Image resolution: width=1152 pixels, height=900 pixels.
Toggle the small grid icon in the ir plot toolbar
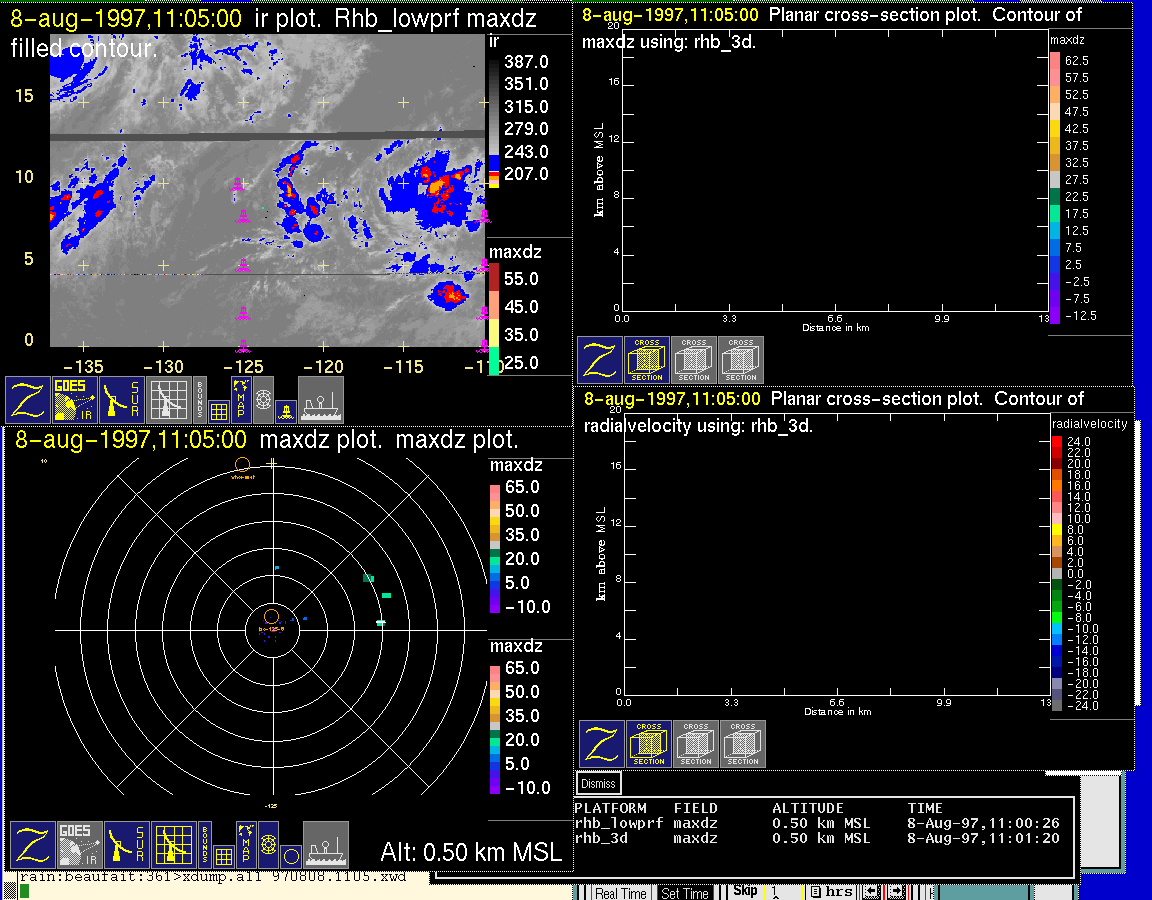[219, 410]
